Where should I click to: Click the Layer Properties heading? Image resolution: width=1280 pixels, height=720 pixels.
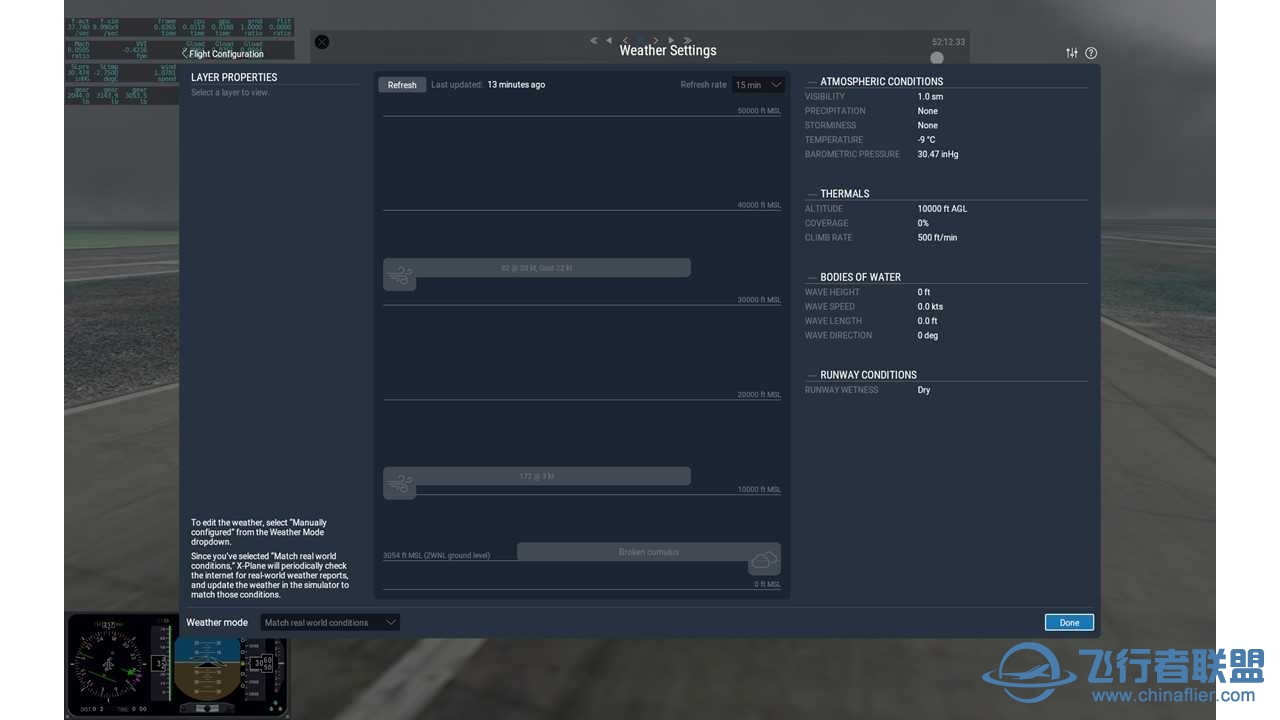(234, 77)
